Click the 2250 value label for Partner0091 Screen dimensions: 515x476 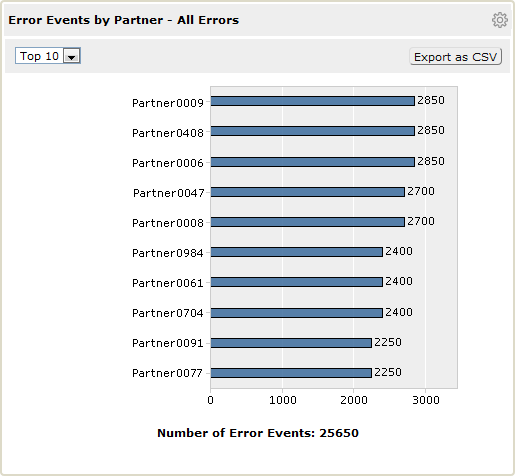pos(388,342)
